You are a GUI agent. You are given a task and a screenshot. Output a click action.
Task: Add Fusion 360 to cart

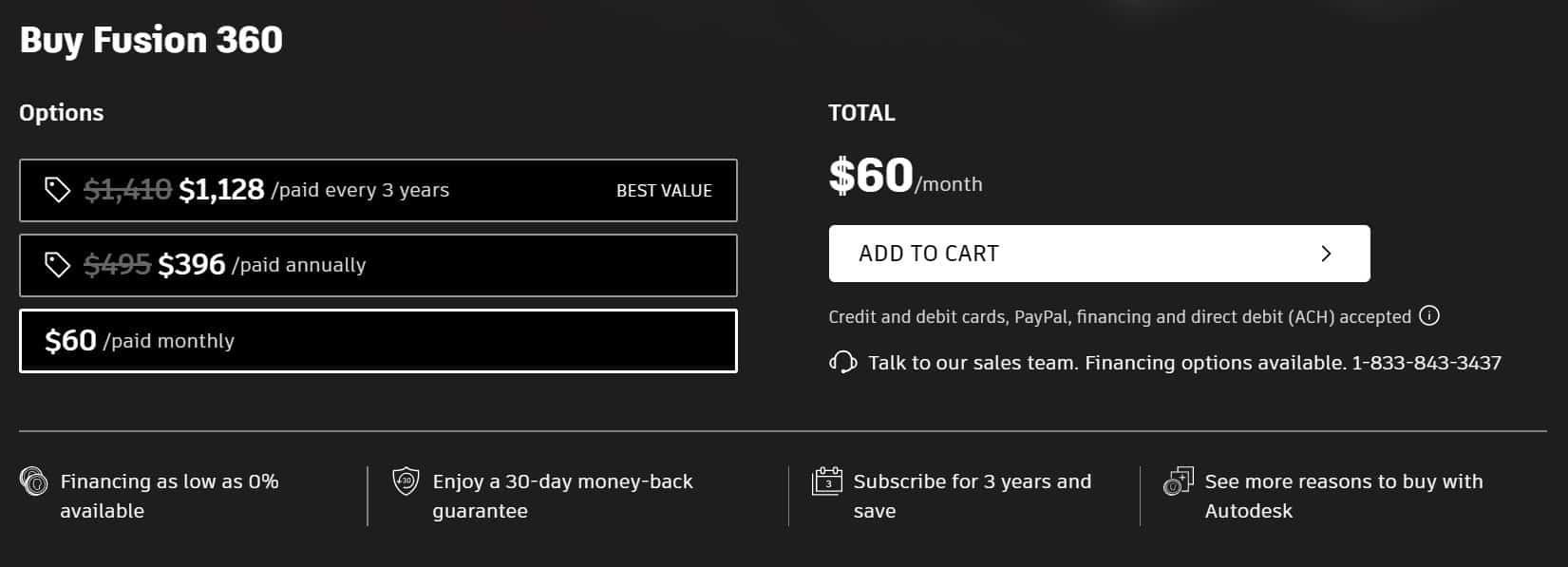click(1099, 254)
